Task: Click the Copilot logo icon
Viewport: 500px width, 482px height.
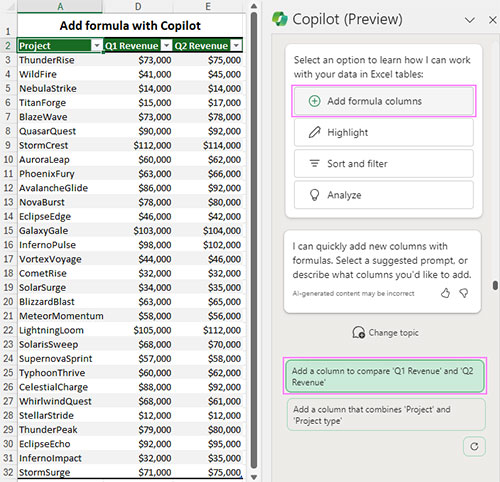Action: [x=279, y=19]
